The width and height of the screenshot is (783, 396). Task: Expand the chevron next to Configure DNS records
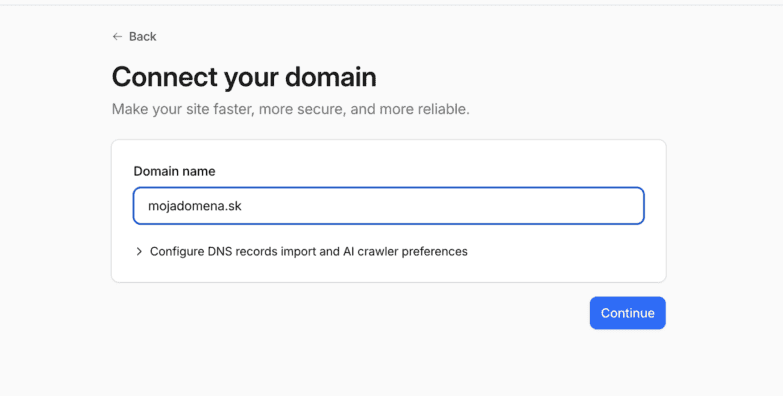[139, 251]
